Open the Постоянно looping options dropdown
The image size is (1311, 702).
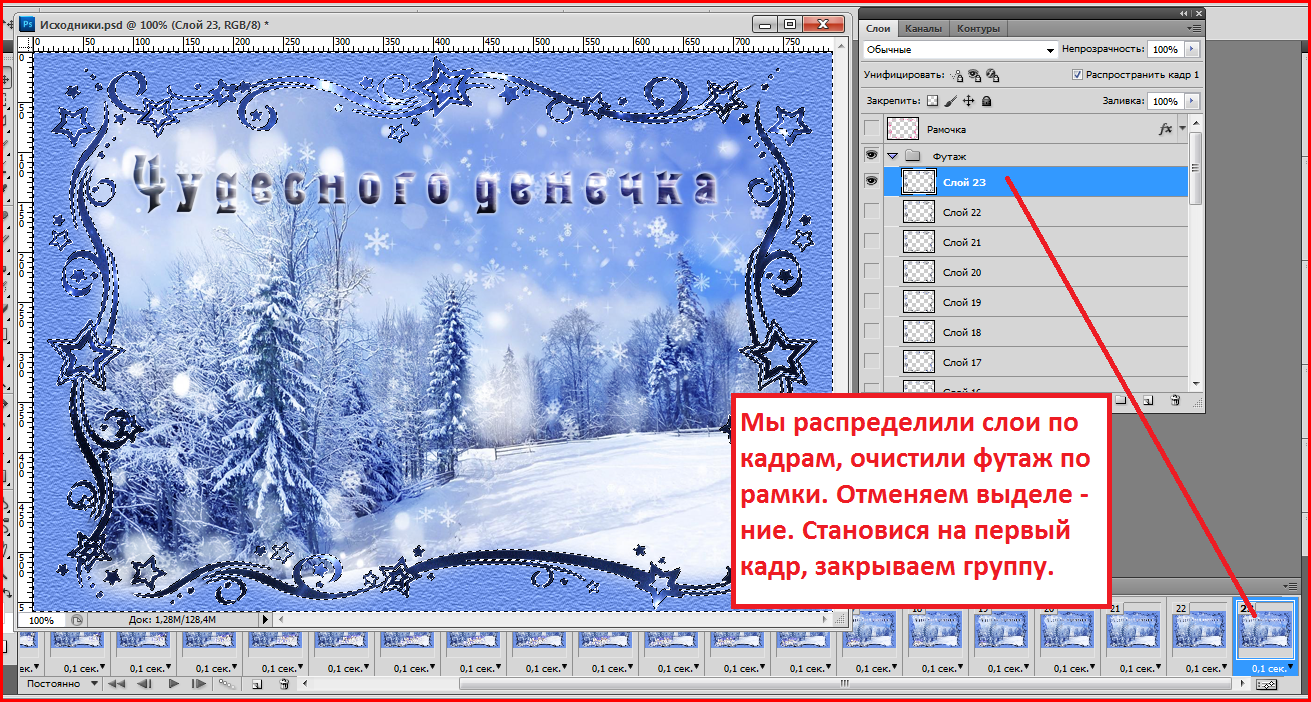point(60,684)
